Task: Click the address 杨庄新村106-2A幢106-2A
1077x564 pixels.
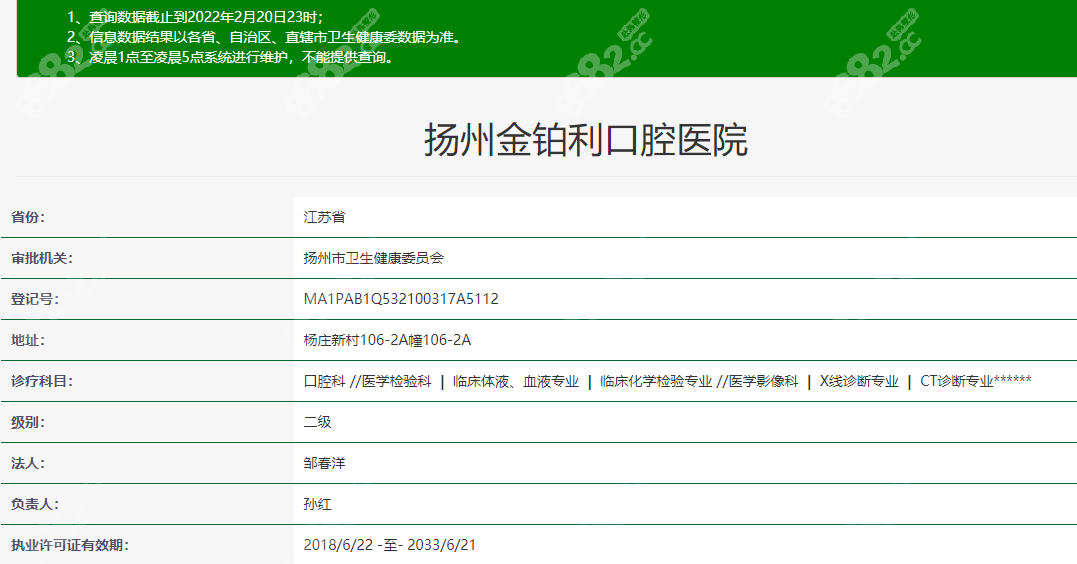Action: (387, 340)
